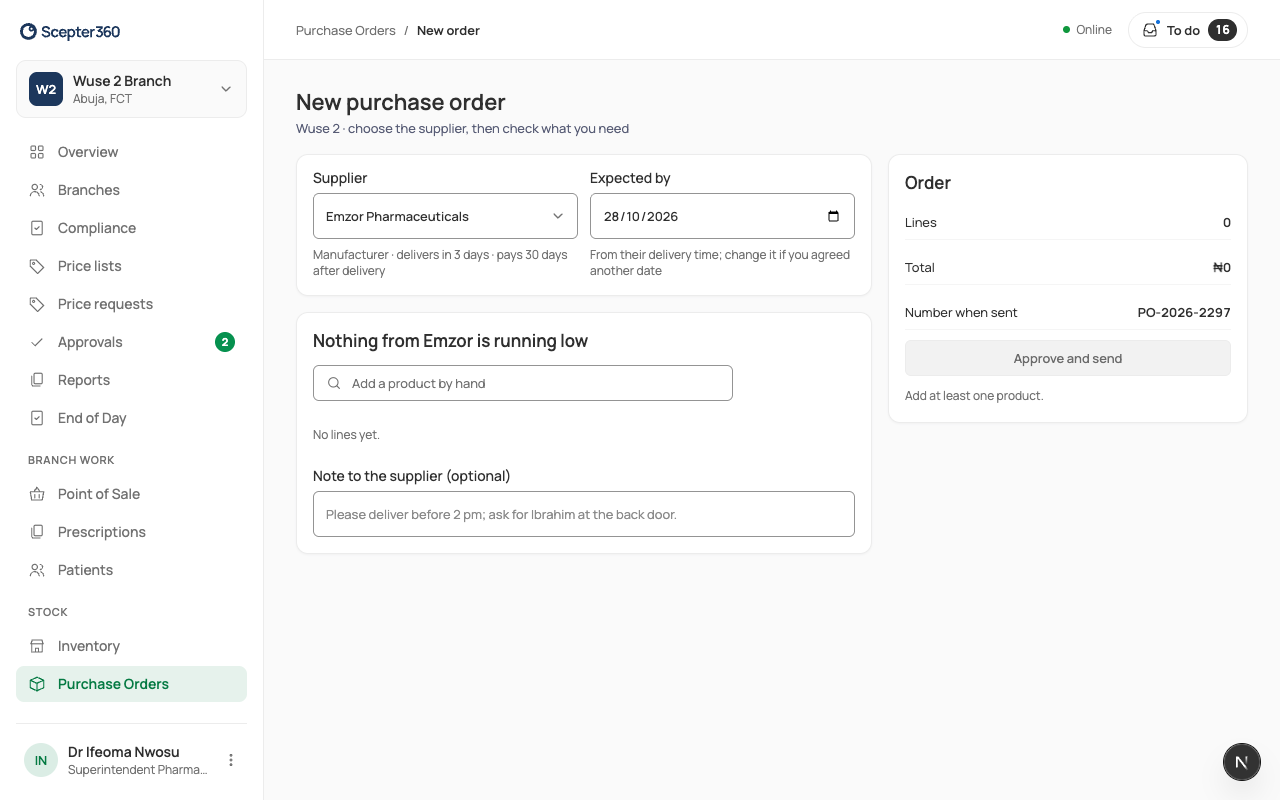Click the Reports document icon
Viewport: 1280px width, 800px height.
click(x=37, y=380)
